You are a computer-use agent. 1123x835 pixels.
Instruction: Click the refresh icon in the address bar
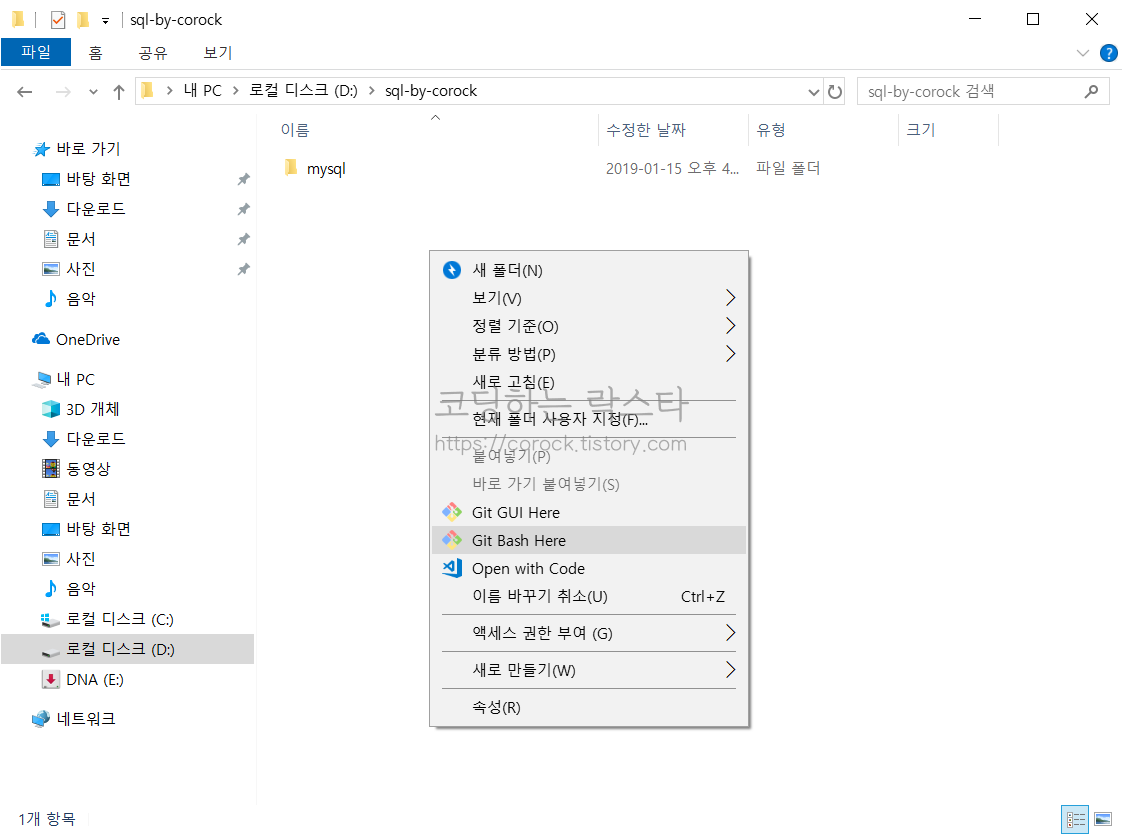tap(835, 91)
